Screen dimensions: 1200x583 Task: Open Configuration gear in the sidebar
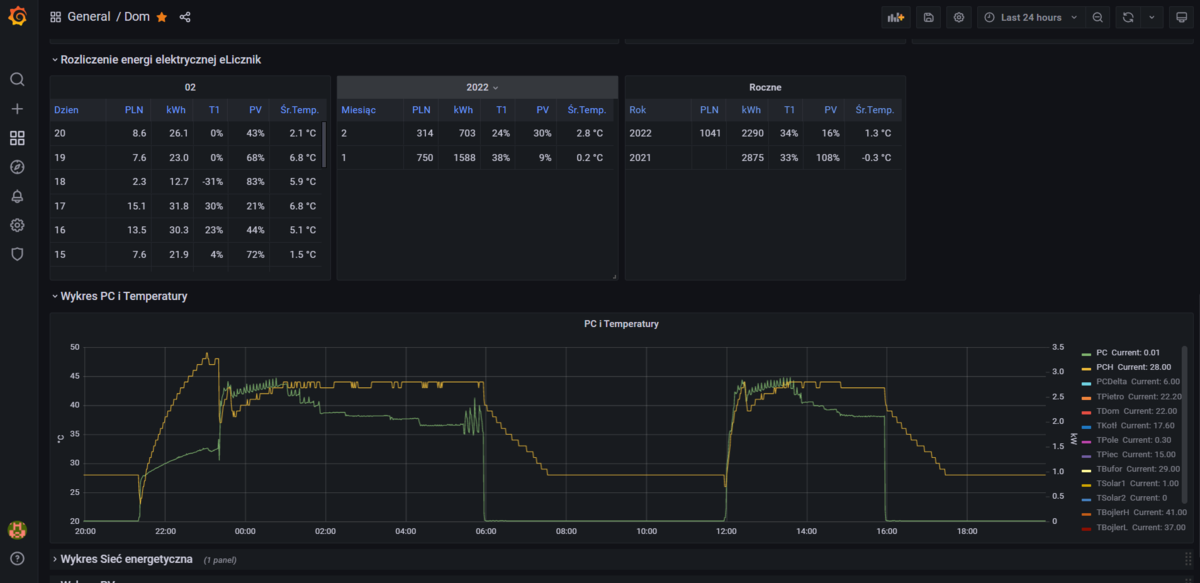coord(17,225)
